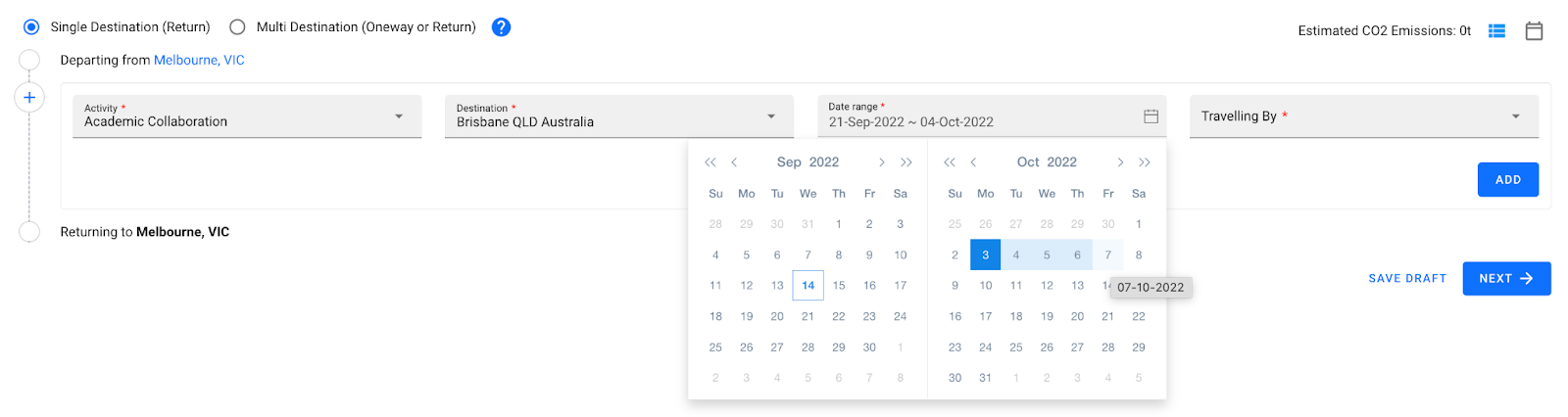Screen dimensions: 1568x417
Task: Select the Single Destination (Return) radio button
Action: (31, 27)
